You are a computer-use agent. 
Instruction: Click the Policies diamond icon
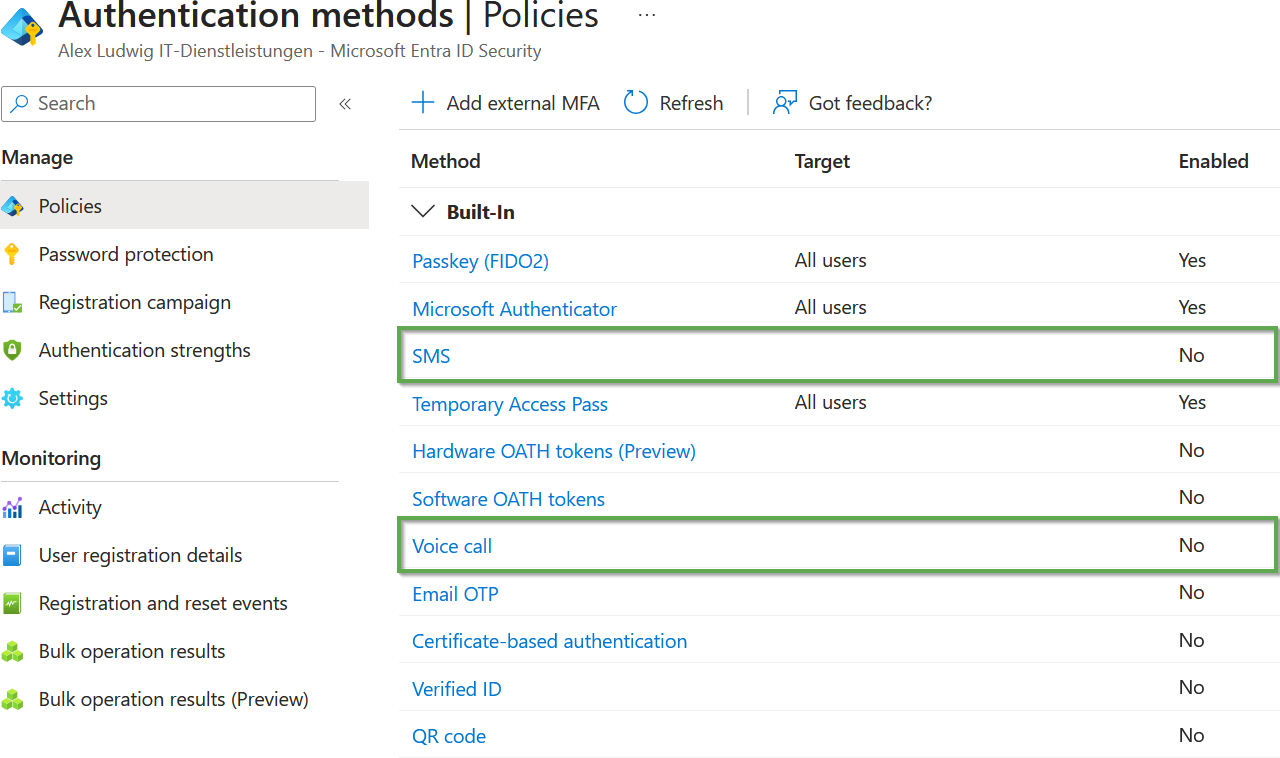pyautogui.click(x=12, y=207)
